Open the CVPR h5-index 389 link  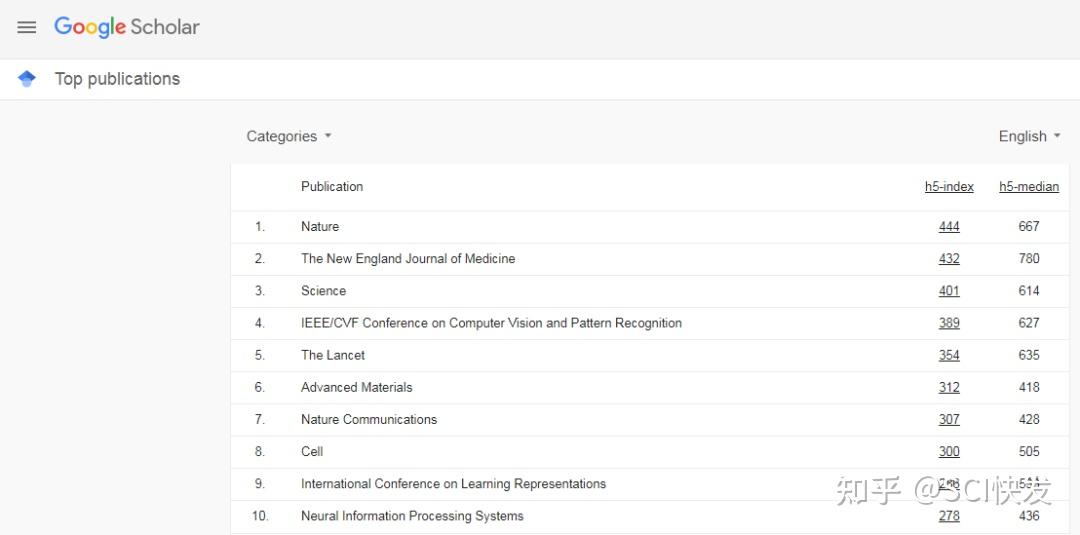click(x=949, y=323)
